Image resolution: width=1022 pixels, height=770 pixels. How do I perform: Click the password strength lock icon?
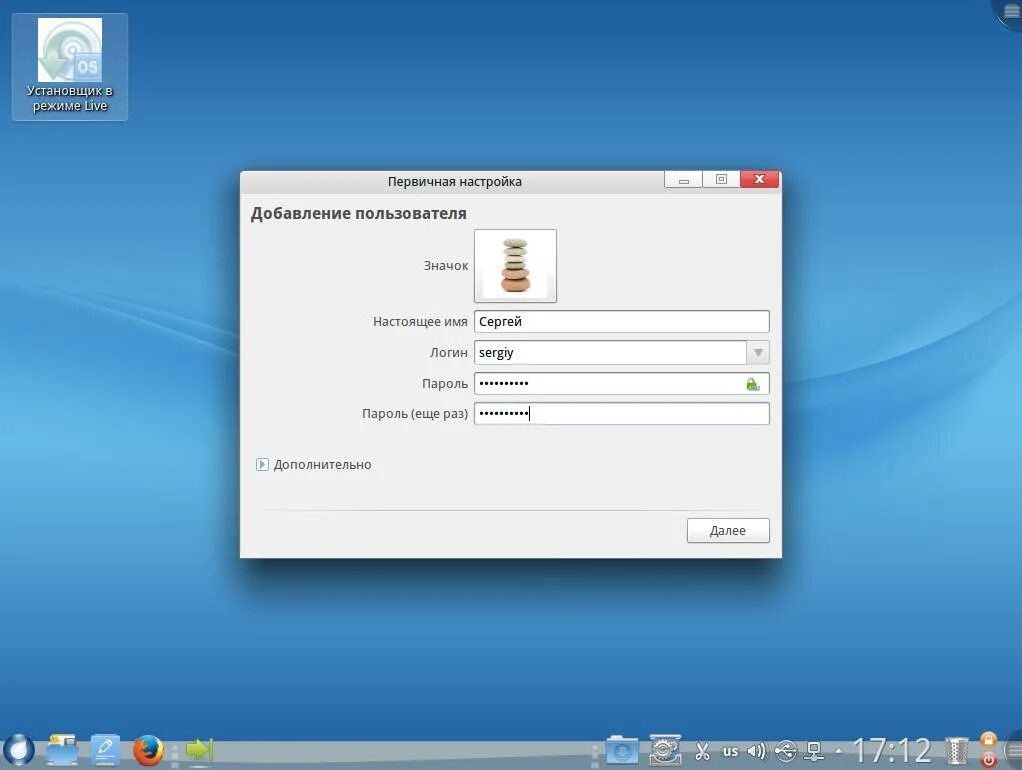(x=753, y=384)
